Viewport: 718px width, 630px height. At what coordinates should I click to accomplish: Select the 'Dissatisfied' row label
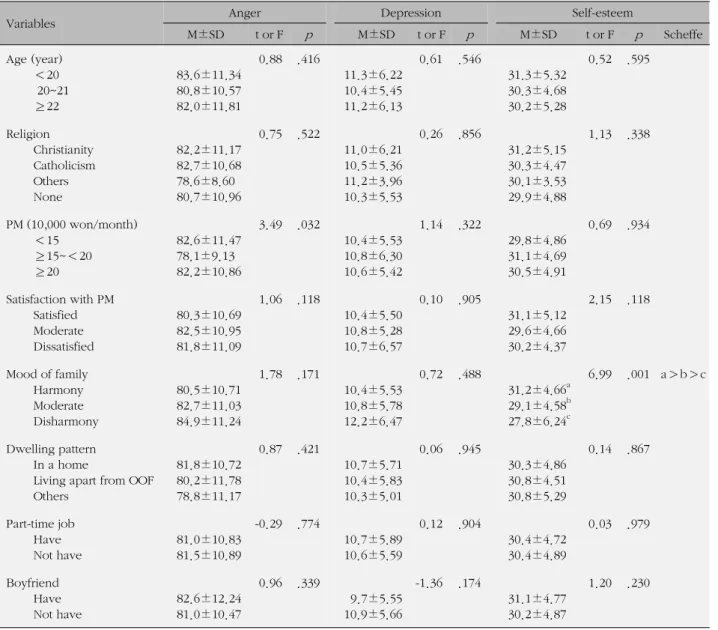[64, 347]
